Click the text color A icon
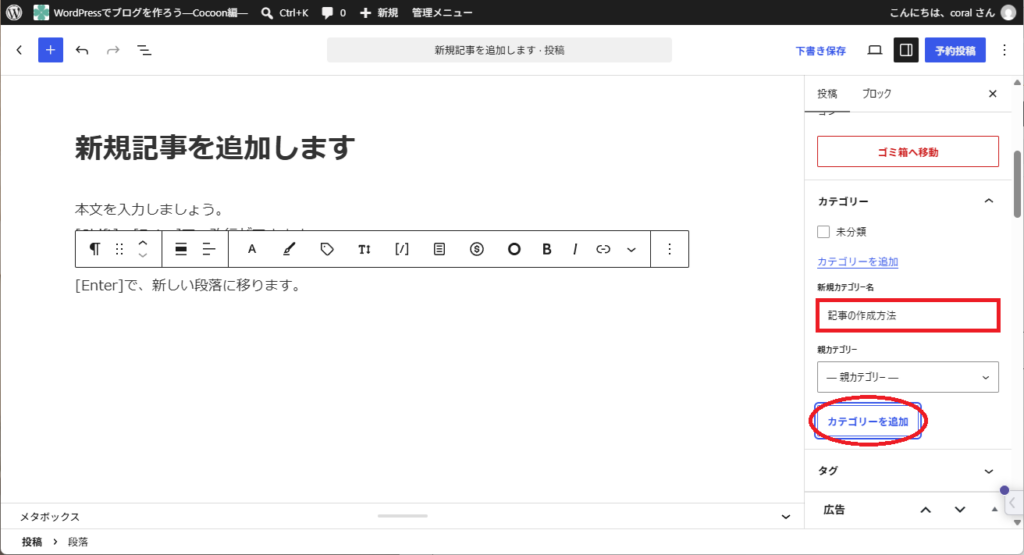The width and height of the screenshot is (1024, 555). pyautogui.click(x=251, y=249)
